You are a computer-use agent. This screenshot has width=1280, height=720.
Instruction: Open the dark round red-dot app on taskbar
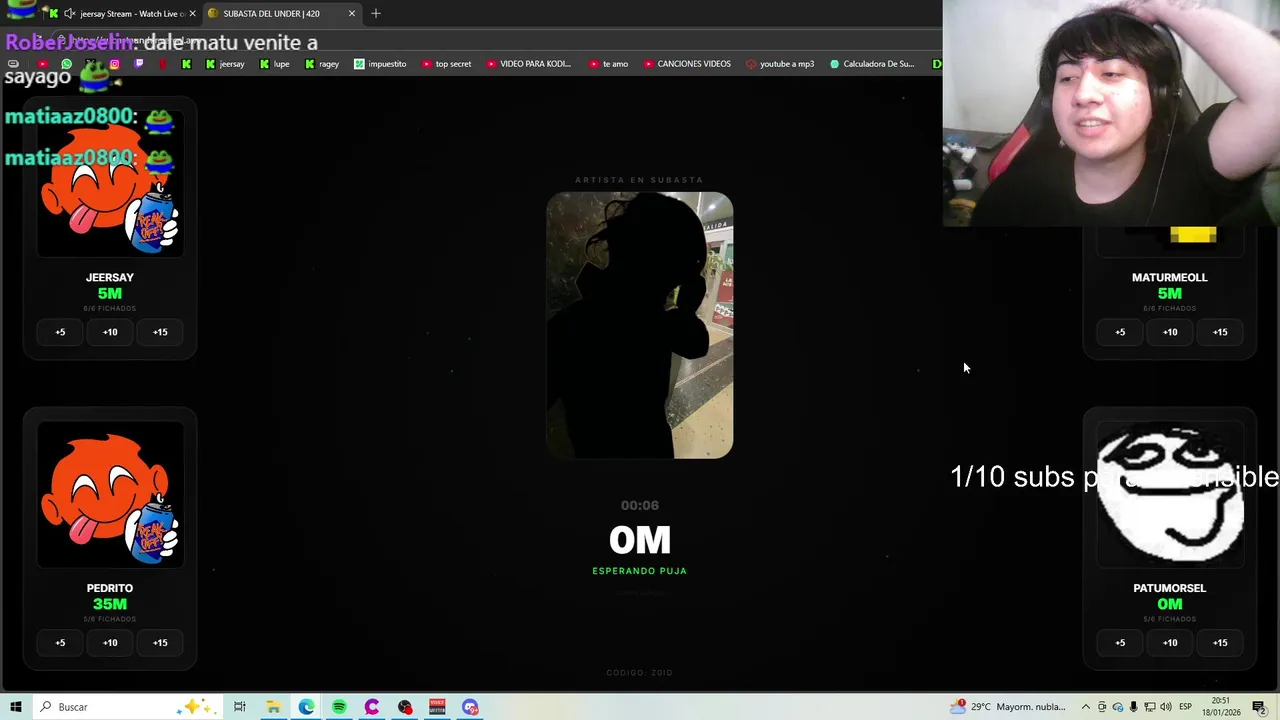405,707
